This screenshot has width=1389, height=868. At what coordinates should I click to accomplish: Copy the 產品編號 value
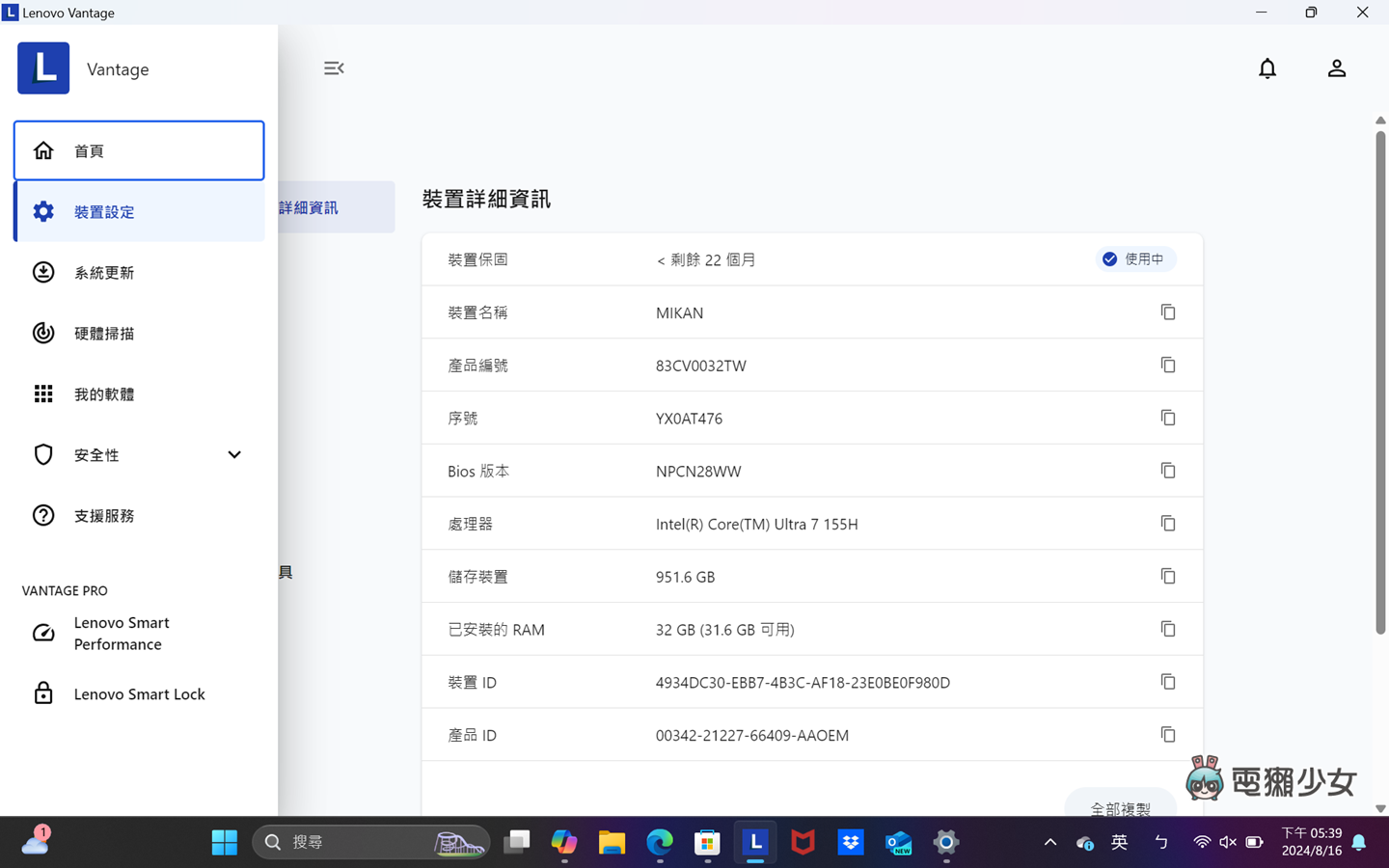click(1168, 365)
